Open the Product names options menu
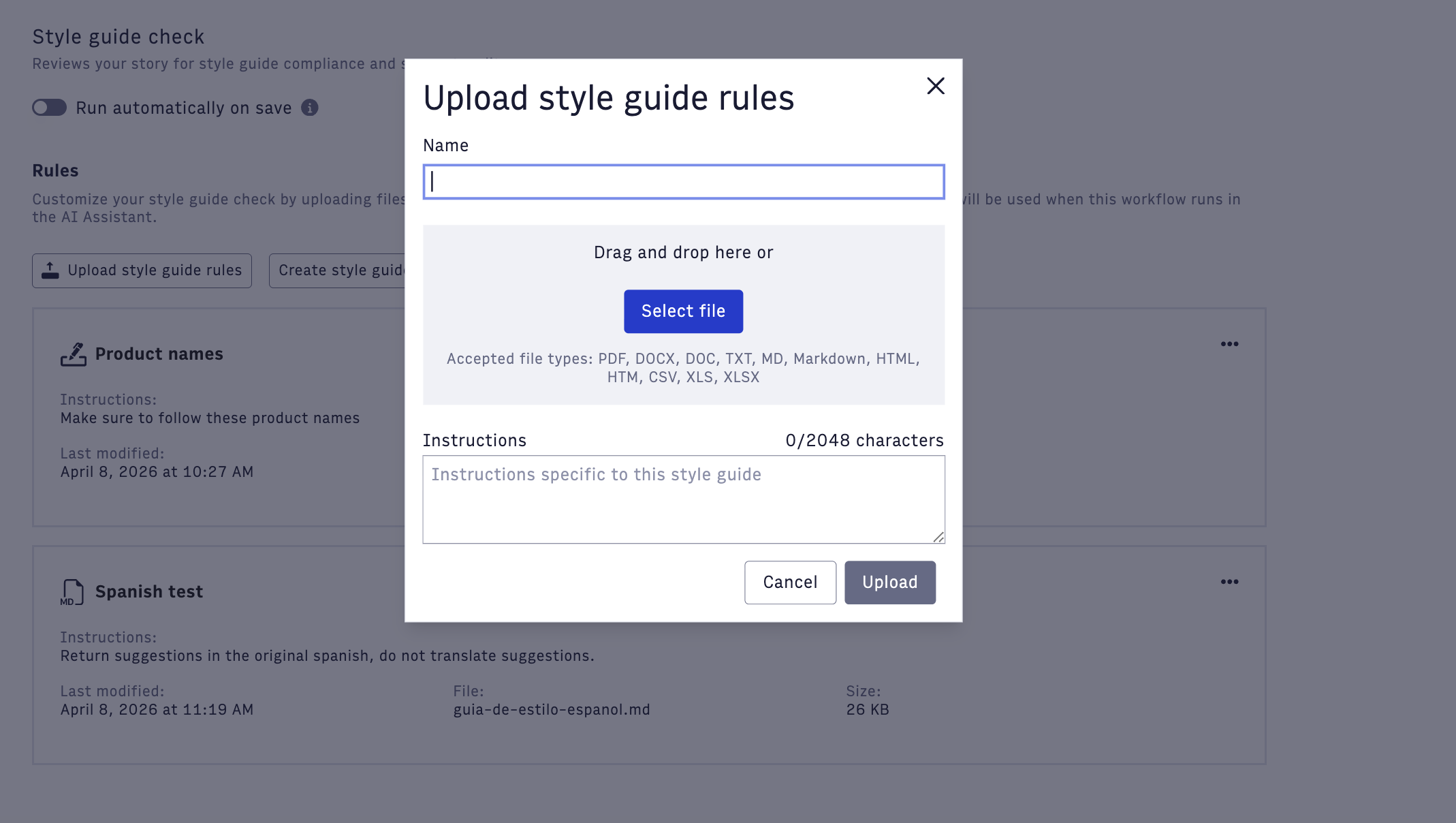This screenshot has height=823, width=1456. [x=1229, y=344]
